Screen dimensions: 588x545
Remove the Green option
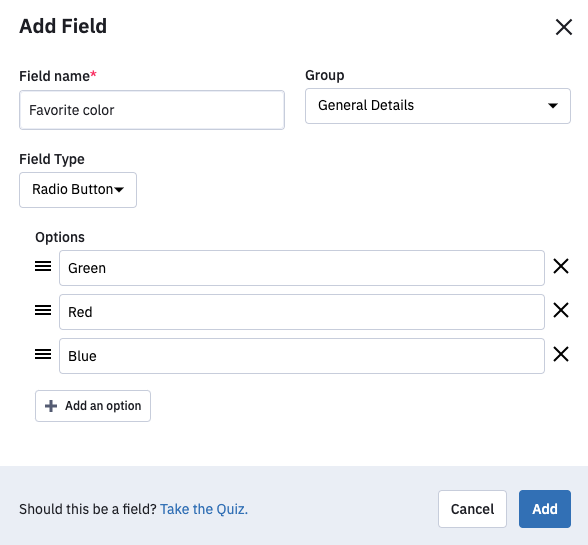coord(561,266)
